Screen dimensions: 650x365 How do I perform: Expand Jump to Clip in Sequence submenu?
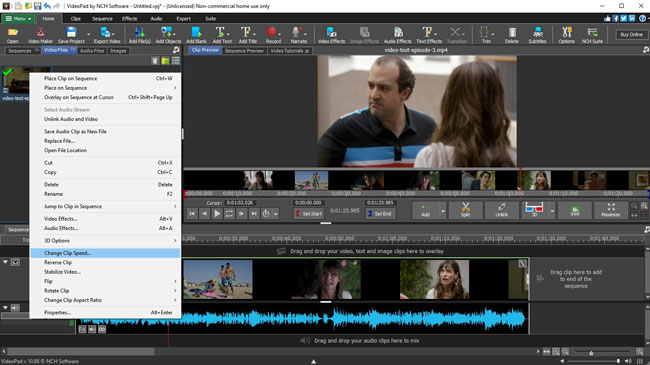point(105,206)
